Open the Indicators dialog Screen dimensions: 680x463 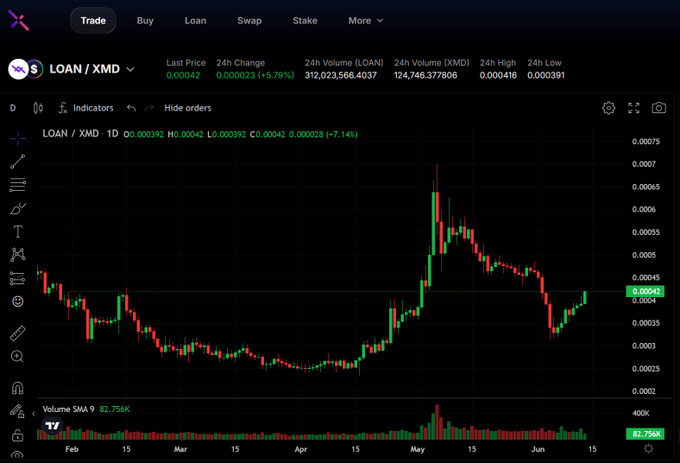(x=86, y=108)
